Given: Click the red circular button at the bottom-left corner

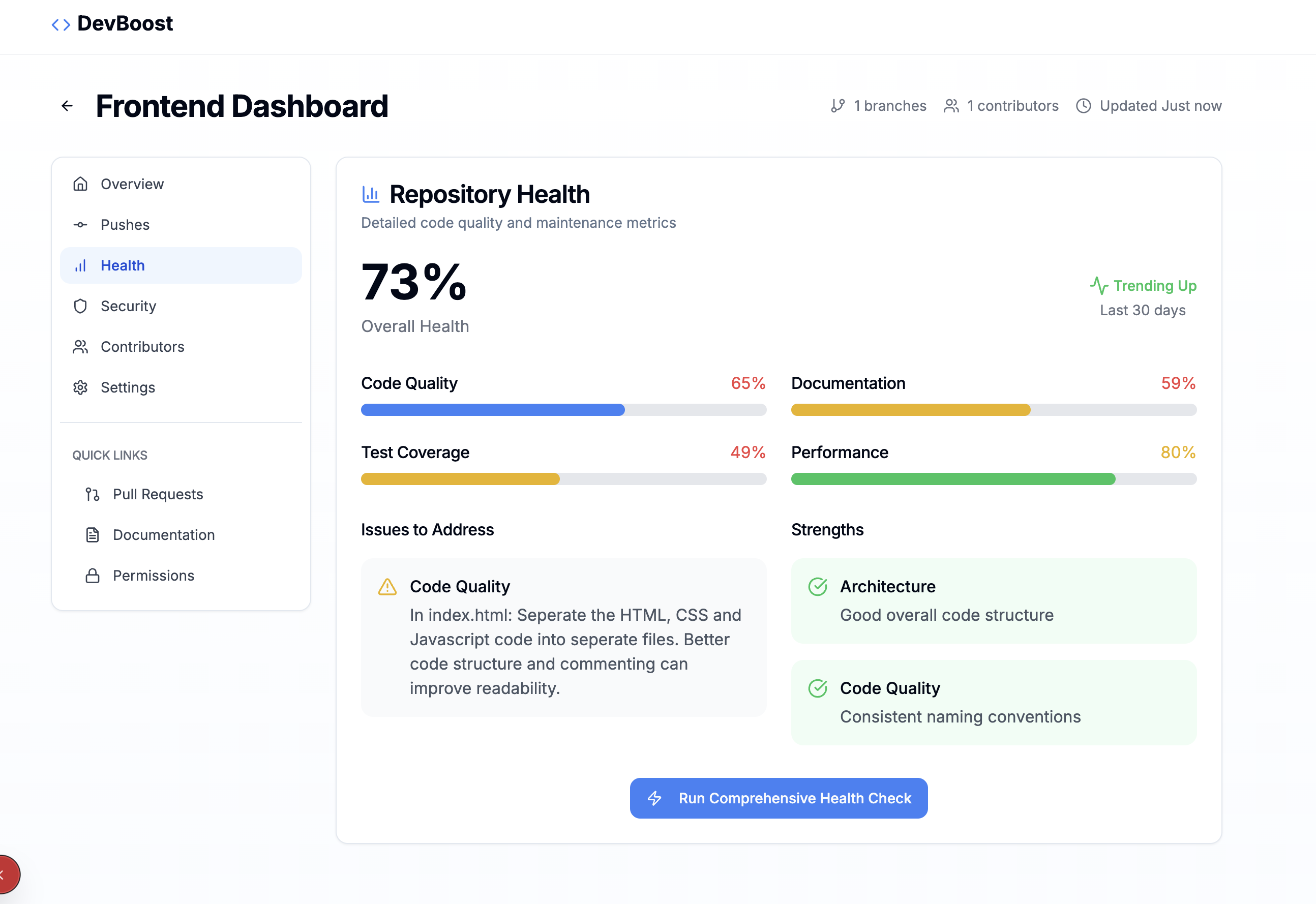Looking at the screenshot, I should click(x=6, y=875).
